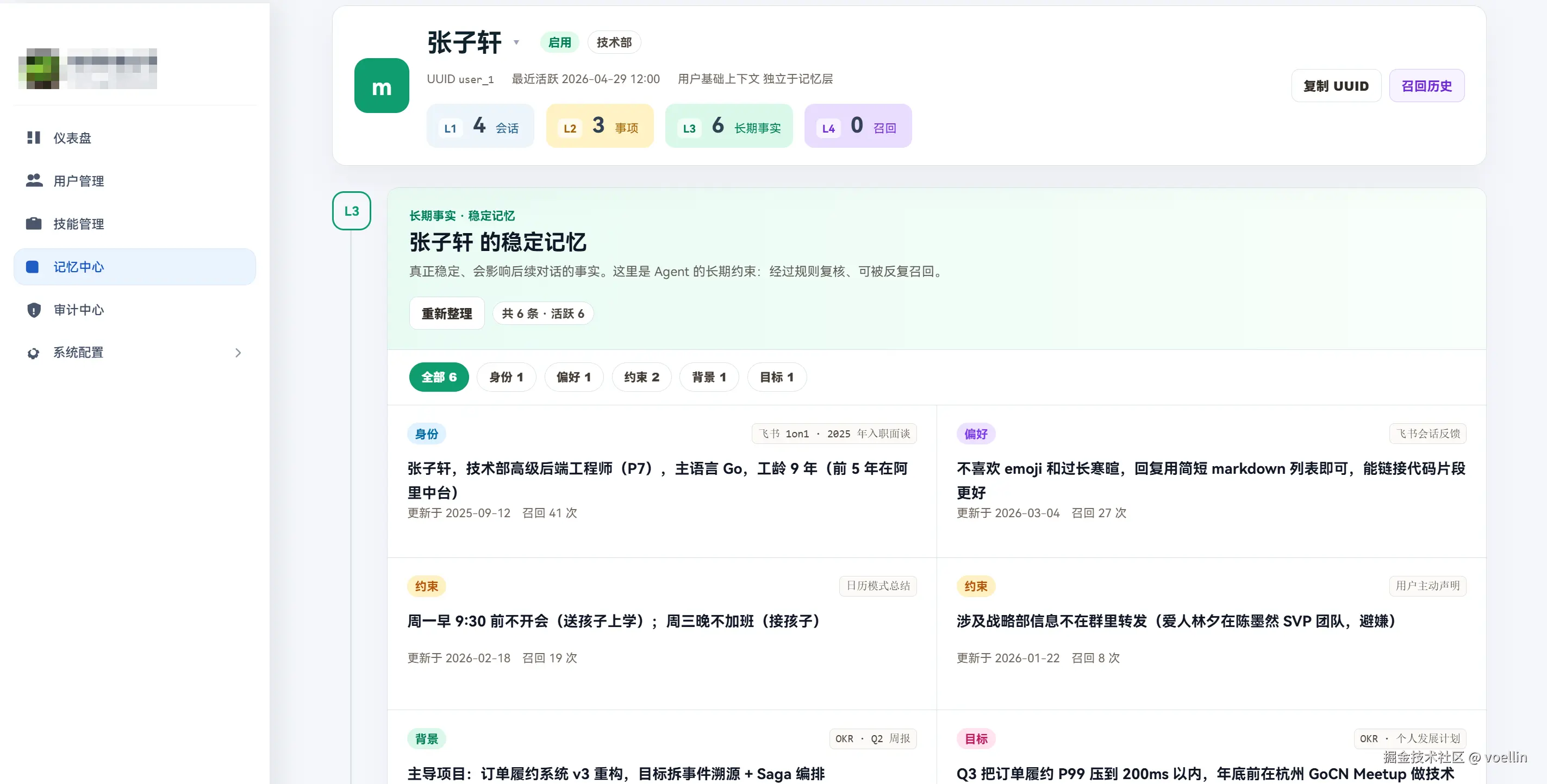The width and height of the screenshot is (1547, 784).
Task: Open 系统配置 in the sidebar
Action: tap(134, 353)
